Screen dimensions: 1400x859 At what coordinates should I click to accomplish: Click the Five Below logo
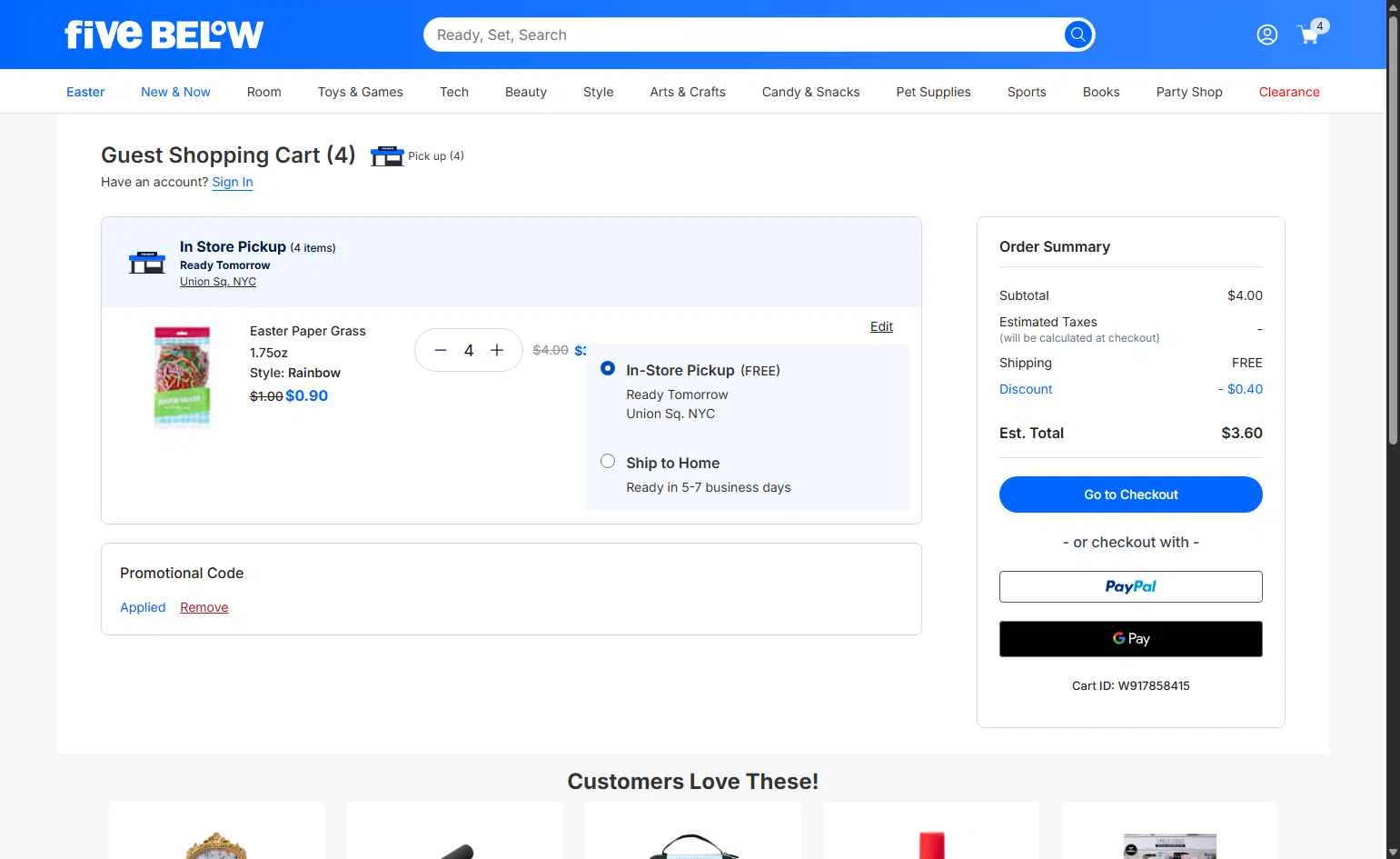[164, 35]
